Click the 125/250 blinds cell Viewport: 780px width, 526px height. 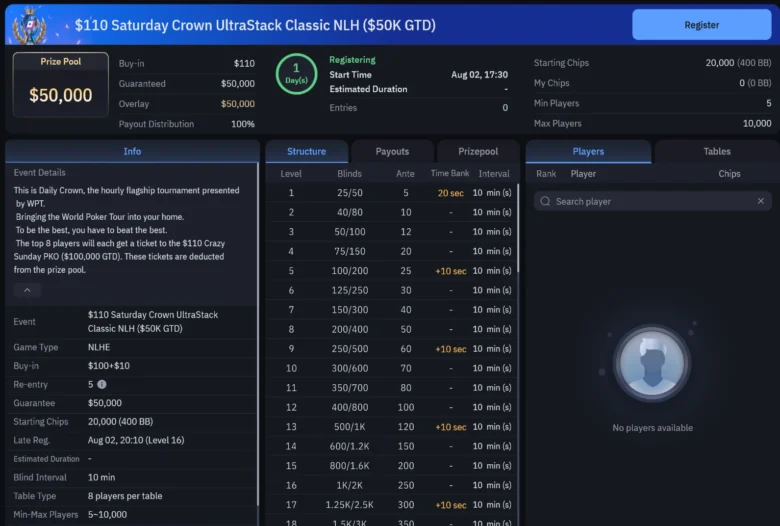tap(350, 290)
